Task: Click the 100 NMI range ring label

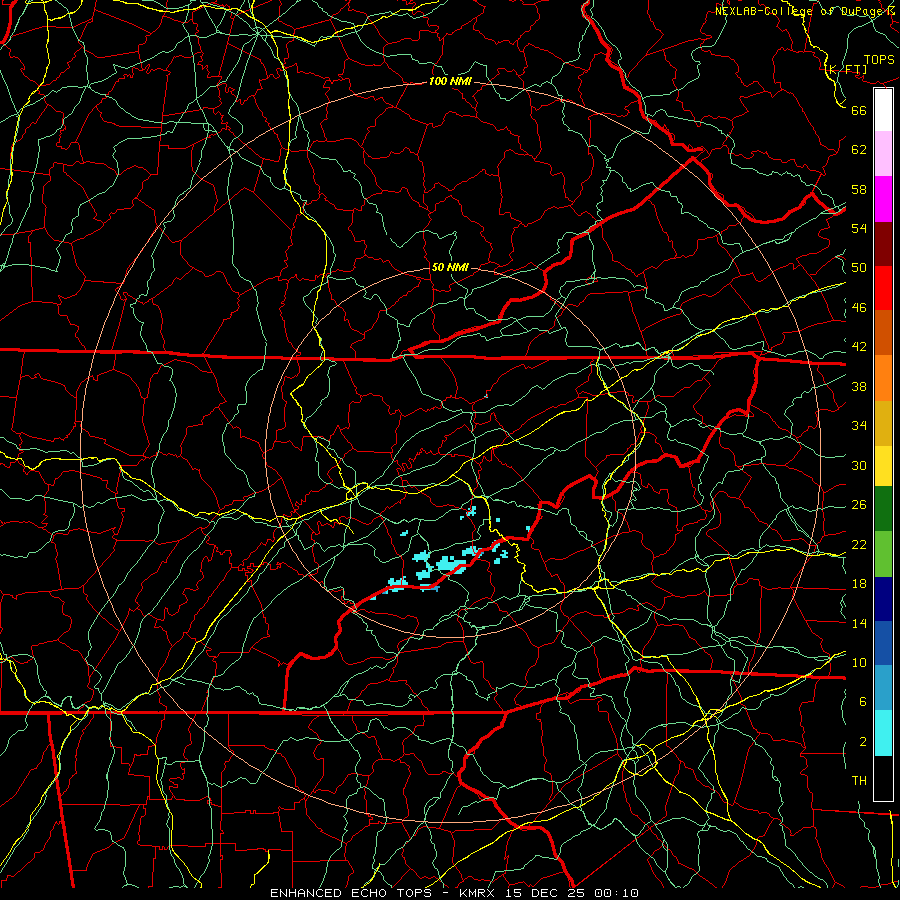Action: [450, 82]
